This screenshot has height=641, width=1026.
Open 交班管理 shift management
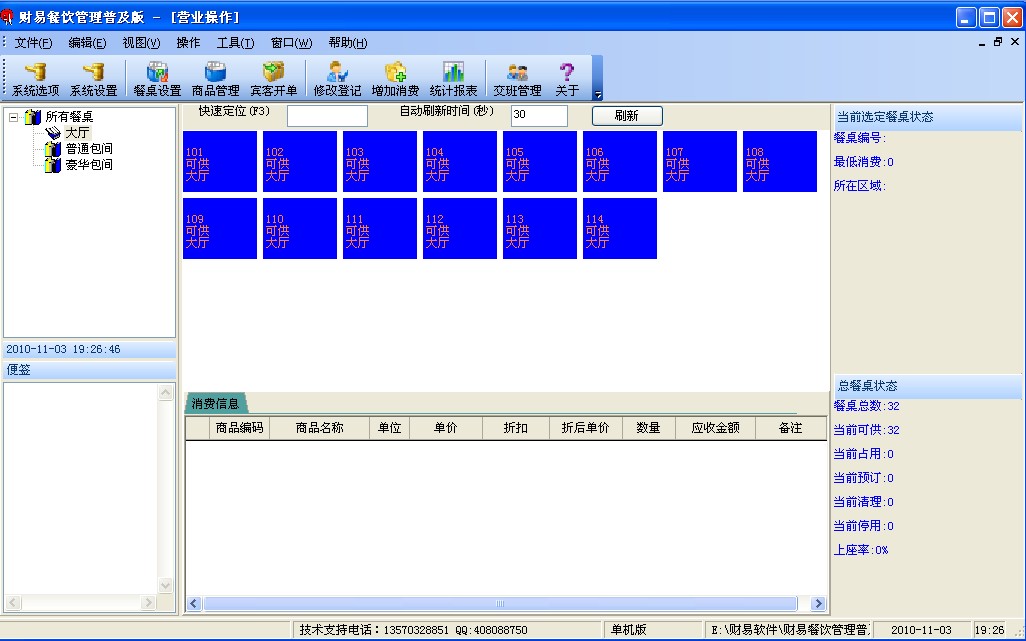pyautogui.click(x=517, y=78)
